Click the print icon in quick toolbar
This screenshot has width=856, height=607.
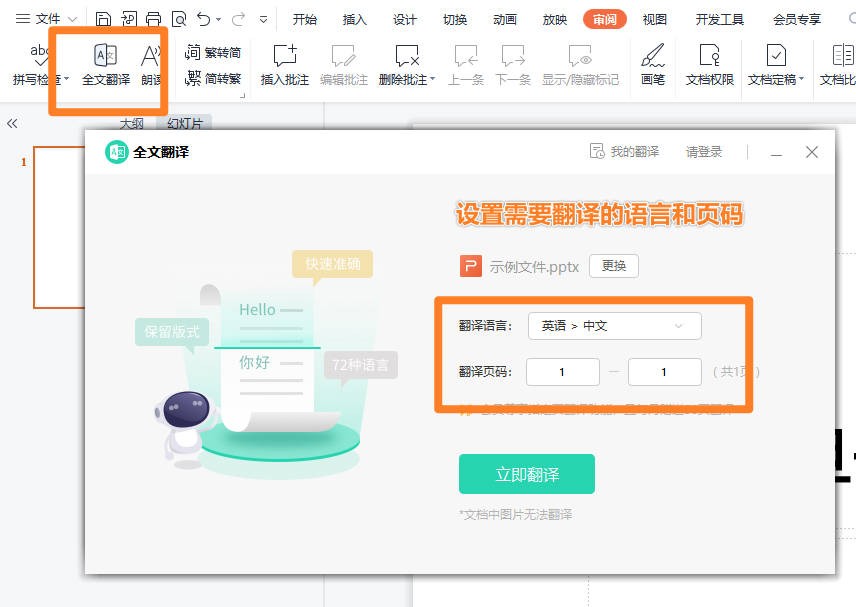[153, 19]
